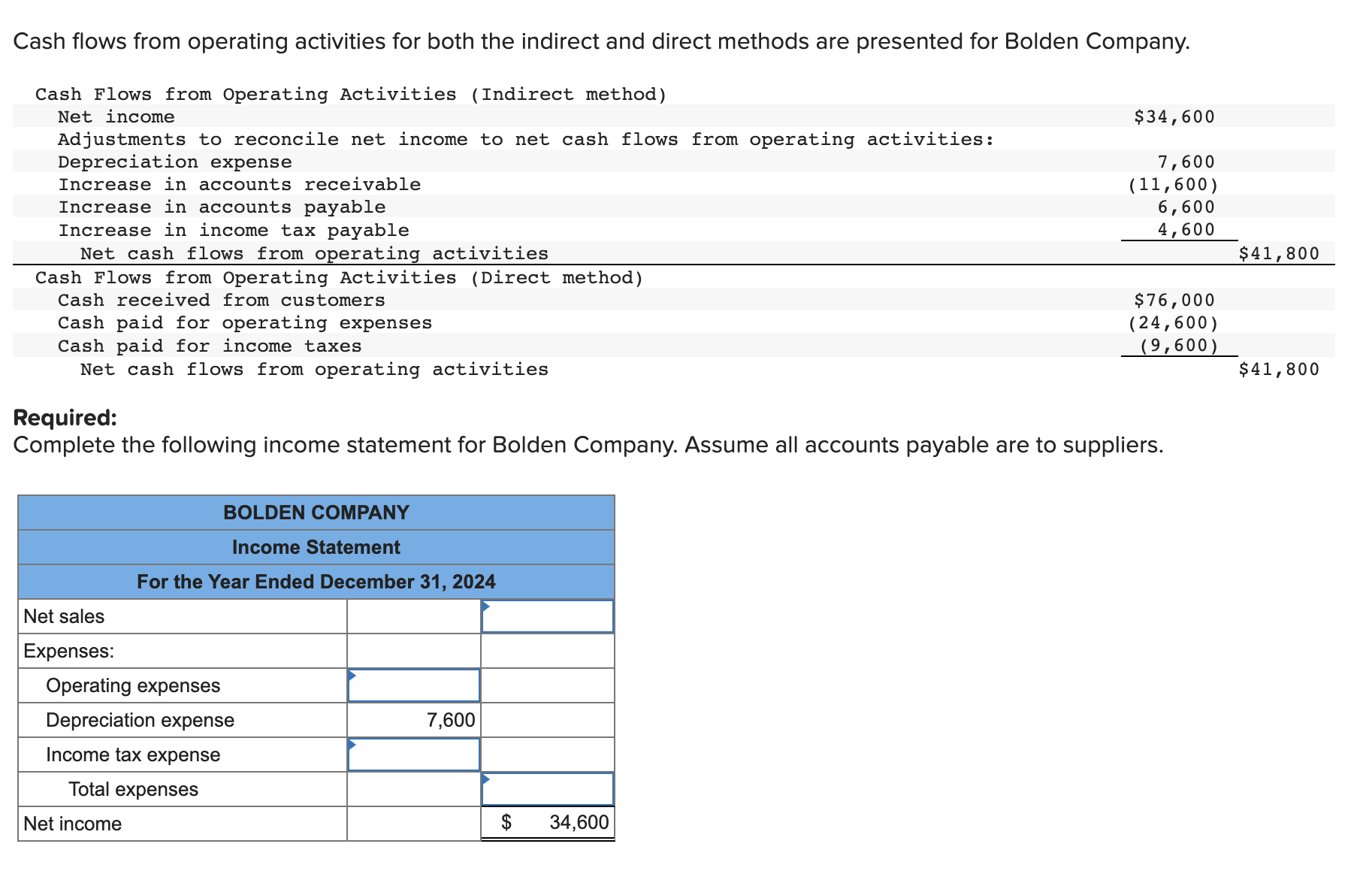The width and height of the screenshot is (1372, 874).
Task: Click 'Increase in accounts payable' line
Action: coord(222,207)
